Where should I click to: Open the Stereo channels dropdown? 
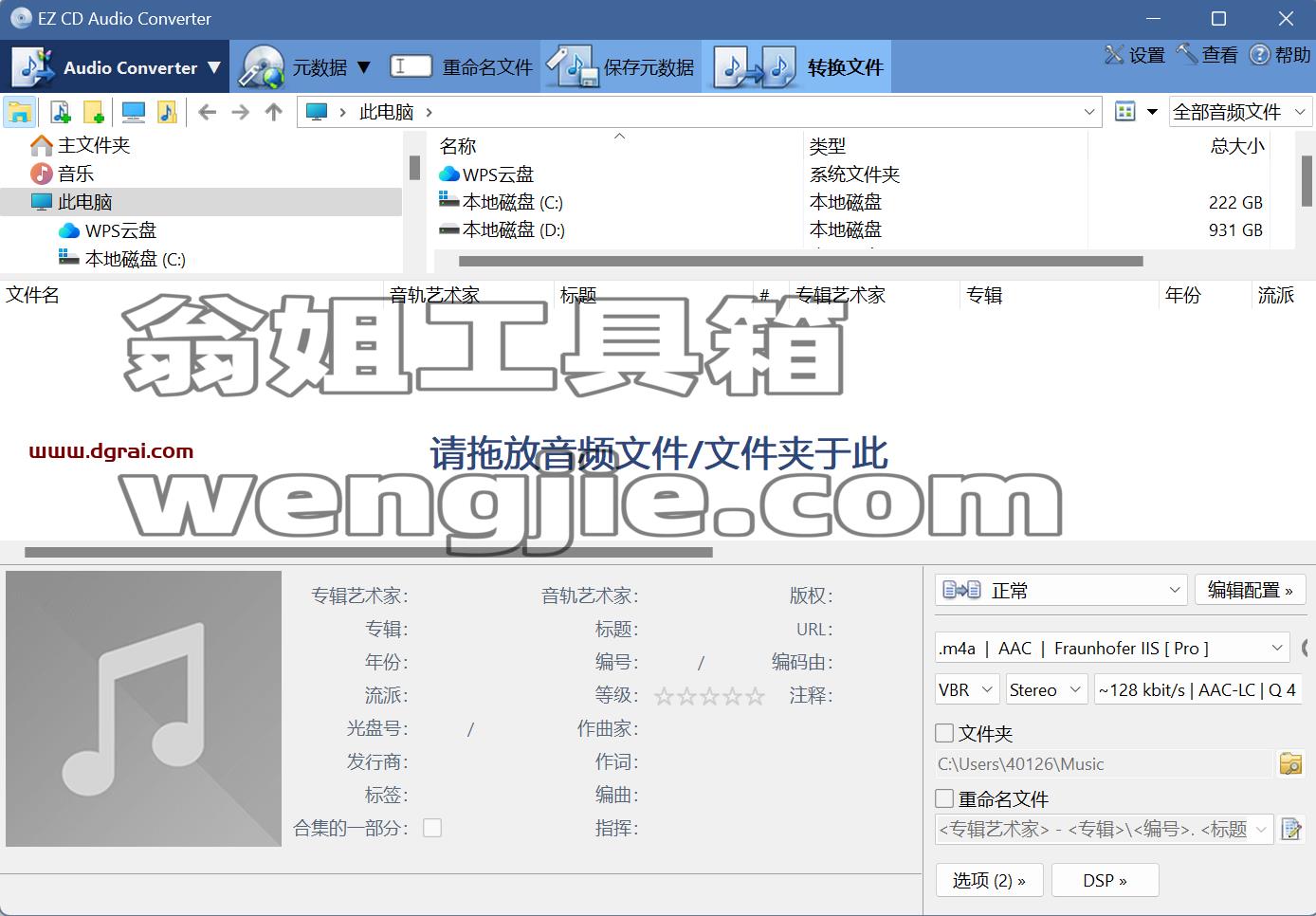pyautogui.click(x=1047, y=689)
